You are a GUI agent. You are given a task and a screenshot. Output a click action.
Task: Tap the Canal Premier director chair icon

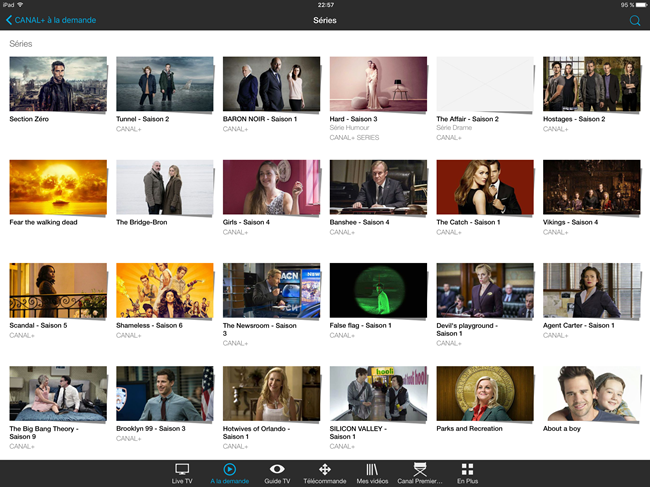pyautogui.click(x=420, y=469)
